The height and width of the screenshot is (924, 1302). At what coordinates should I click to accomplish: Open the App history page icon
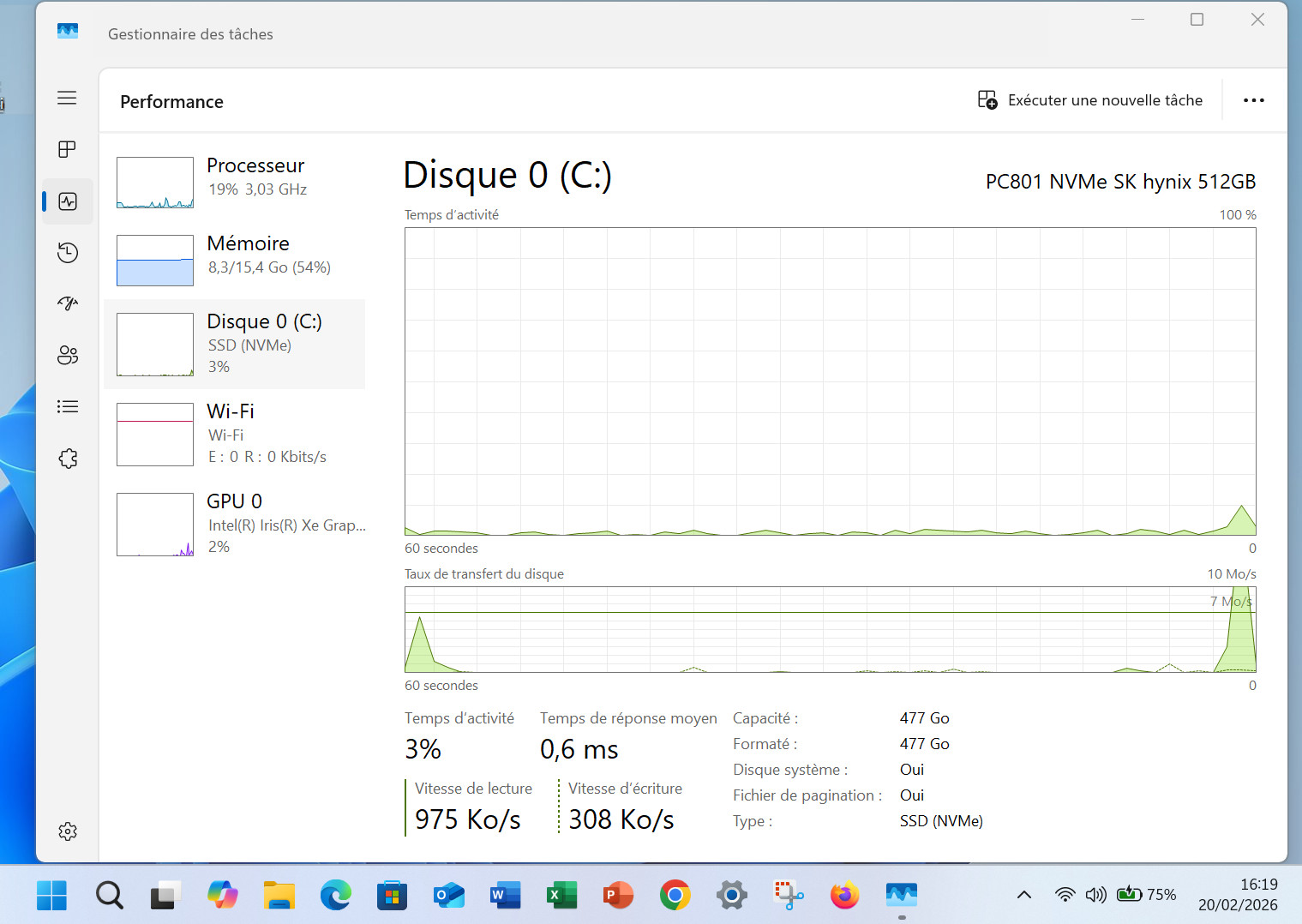tap(67, 252)
